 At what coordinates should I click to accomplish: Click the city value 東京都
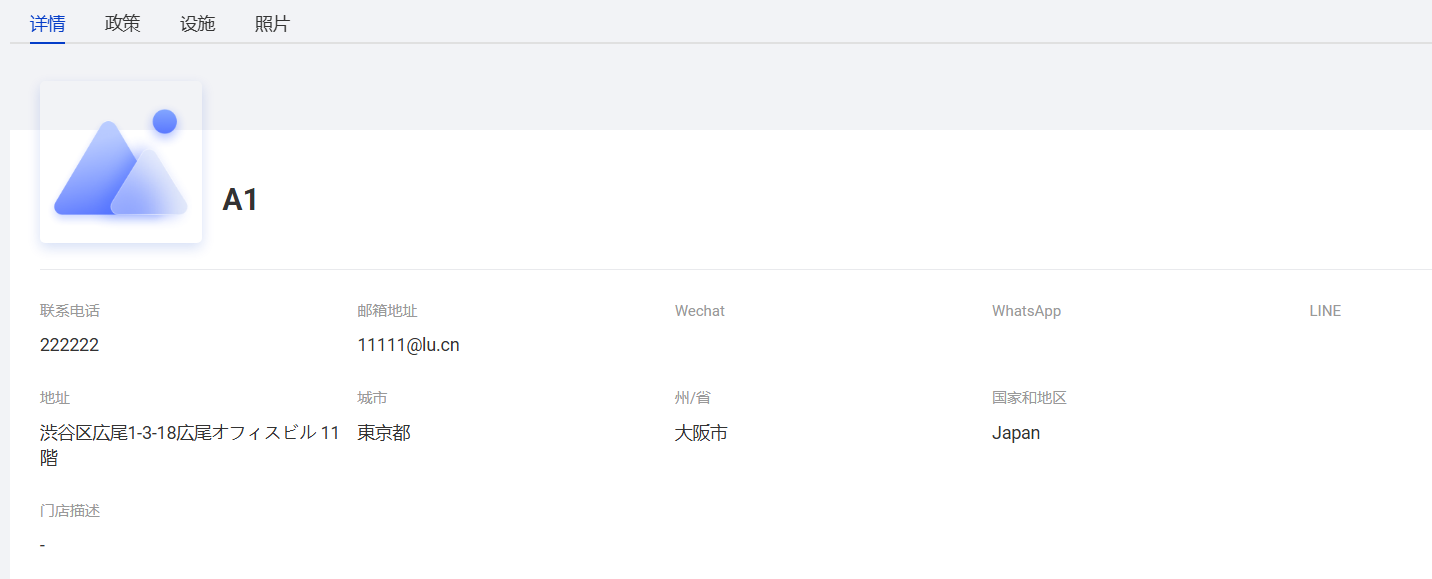click(384, 433)
